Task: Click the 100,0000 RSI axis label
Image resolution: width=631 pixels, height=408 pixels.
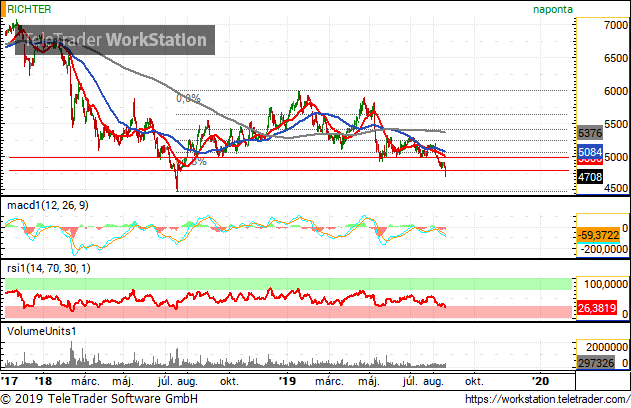Action: click(x=606, y=284)
